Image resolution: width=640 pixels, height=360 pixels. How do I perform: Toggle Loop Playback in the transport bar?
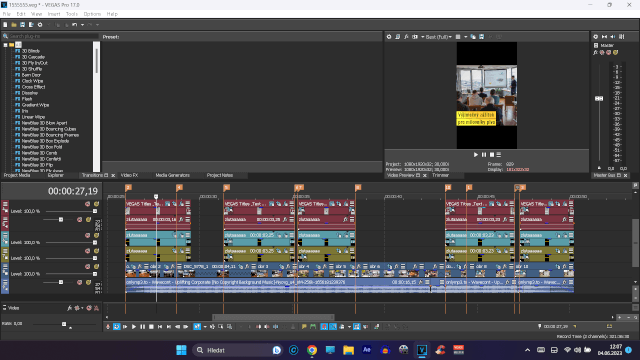pos(117,327)
